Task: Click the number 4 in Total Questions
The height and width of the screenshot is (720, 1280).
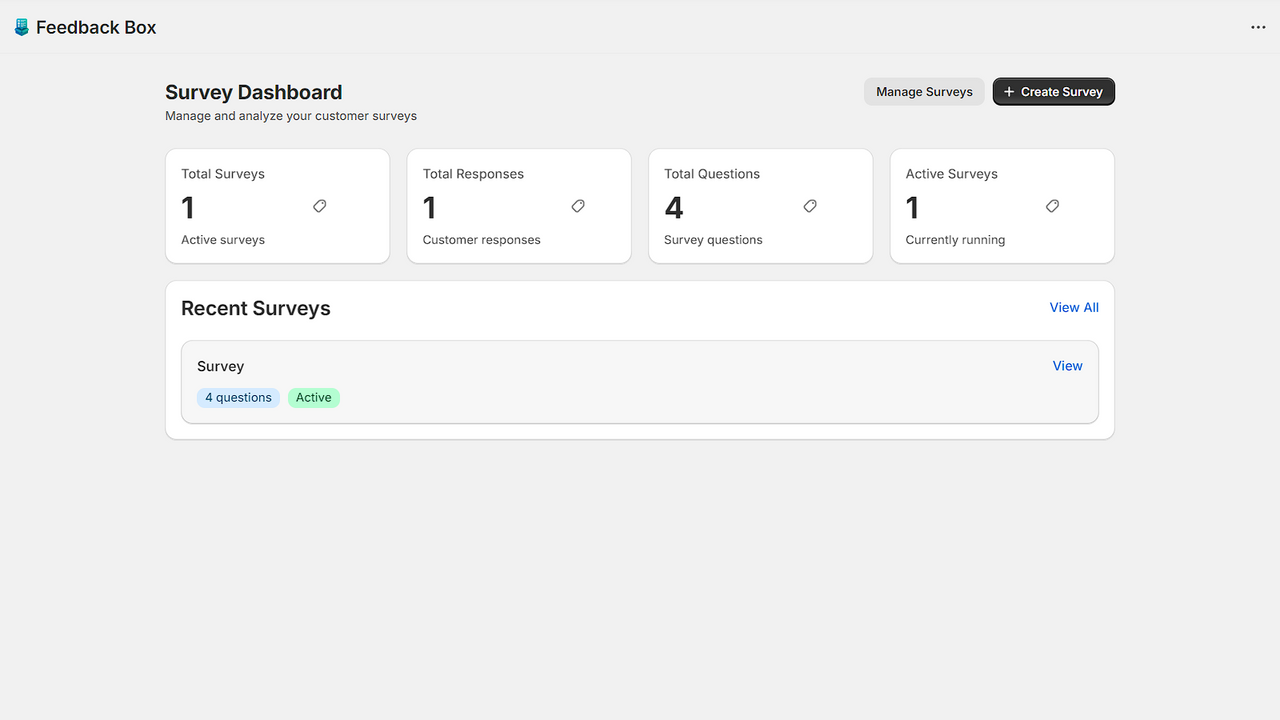Action: pos(674,208)
